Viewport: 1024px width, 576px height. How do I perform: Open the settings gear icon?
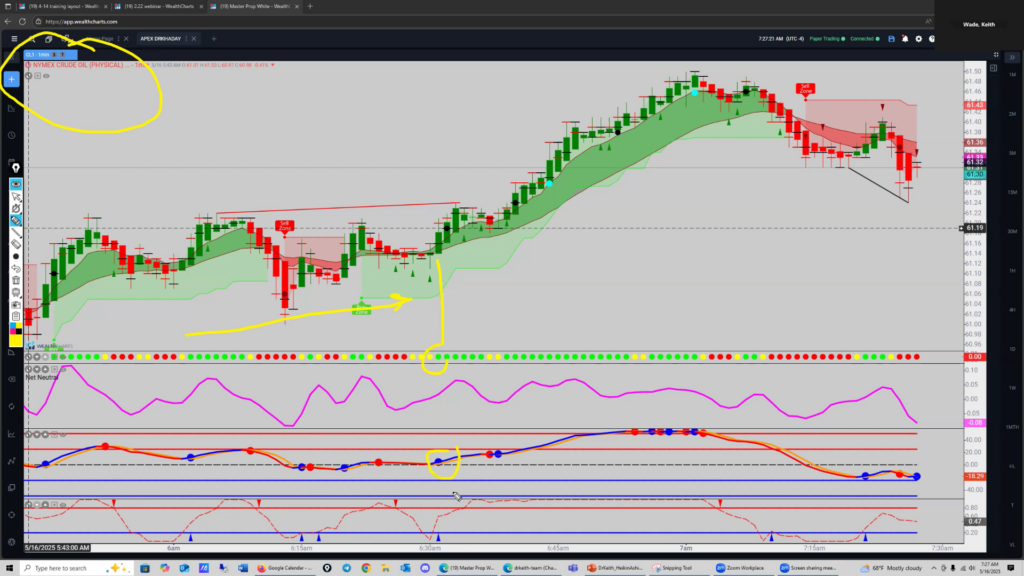(x=919, y=39)
